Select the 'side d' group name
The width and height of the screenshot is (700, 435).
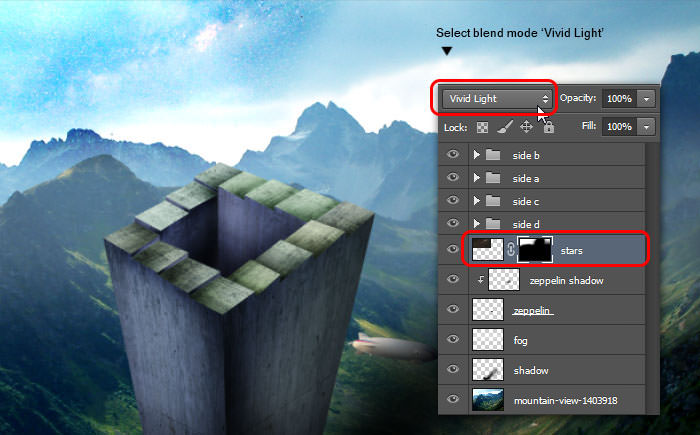[526, 224]
